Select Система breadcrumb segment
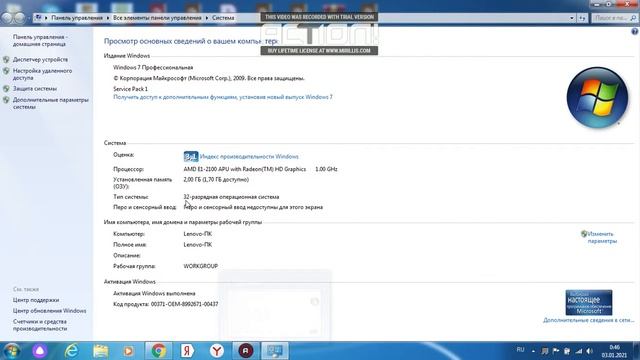Image resolution: width=640 pixels, height=360 pixels. tap(223, 18)
